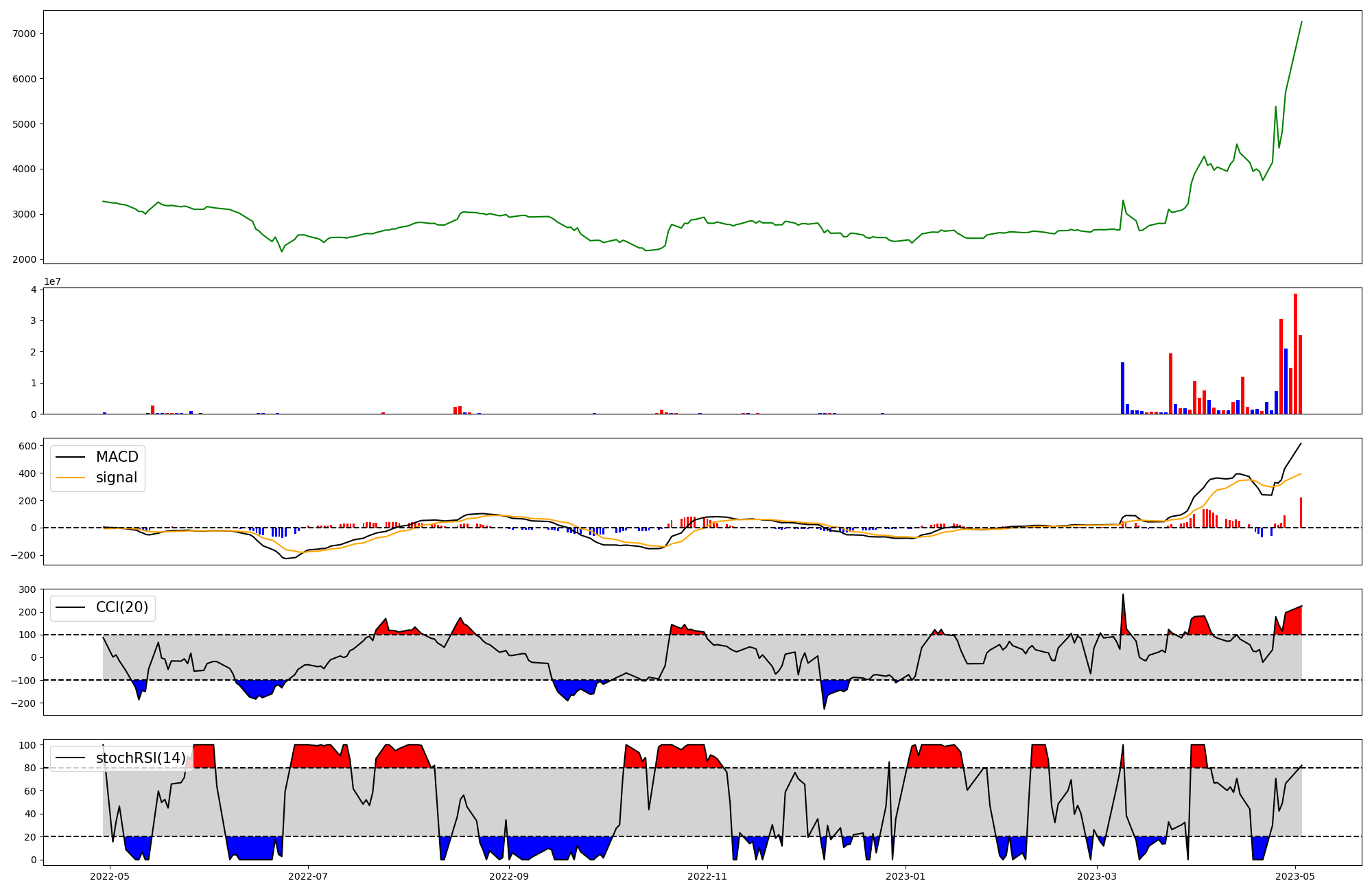This screenshot has height=892, width=1372.
Task: Click the black MACD legend line sample
Action: click(x=70, y=457)
